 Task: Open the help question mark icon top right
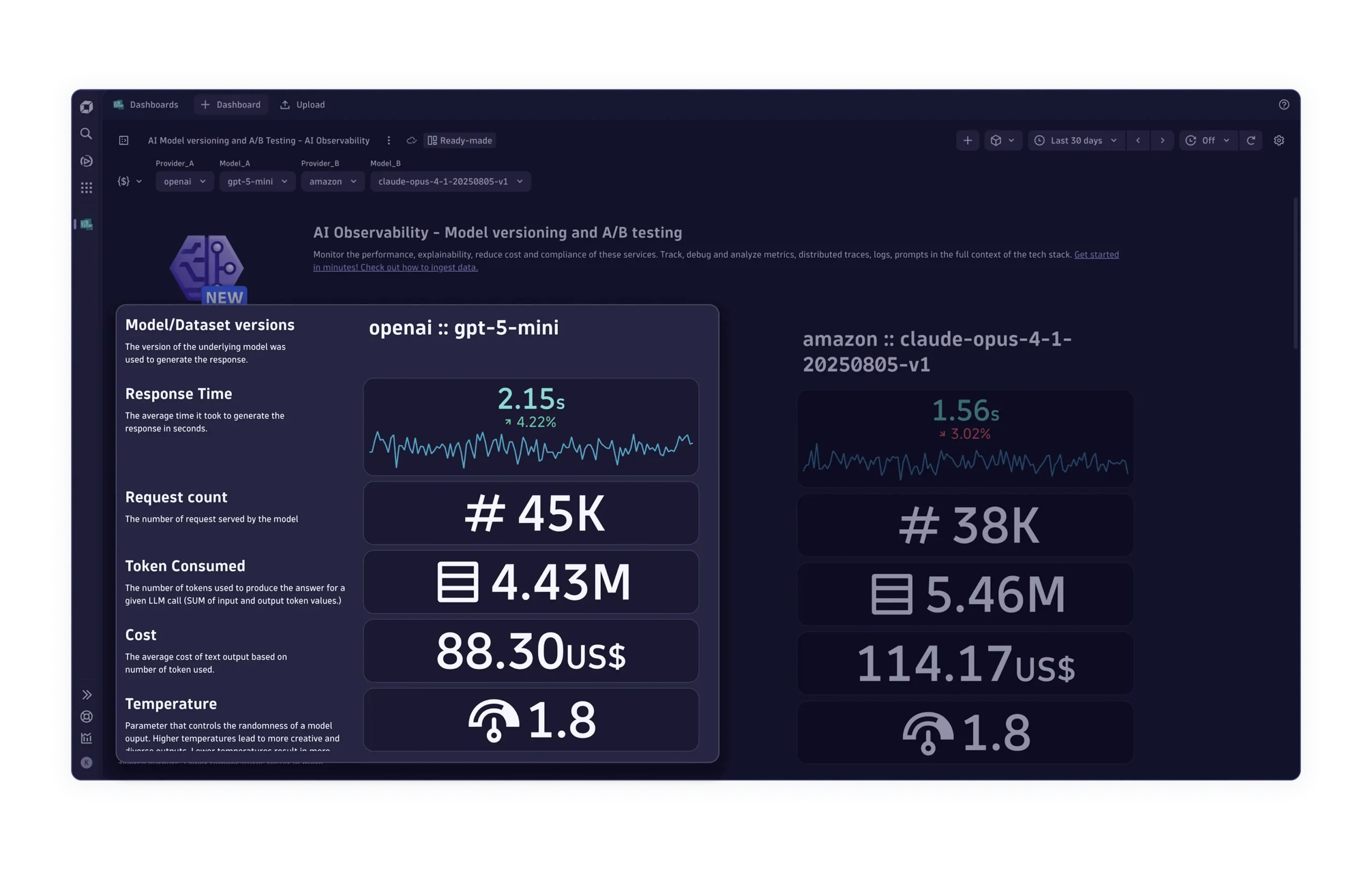pos(1284,104)
